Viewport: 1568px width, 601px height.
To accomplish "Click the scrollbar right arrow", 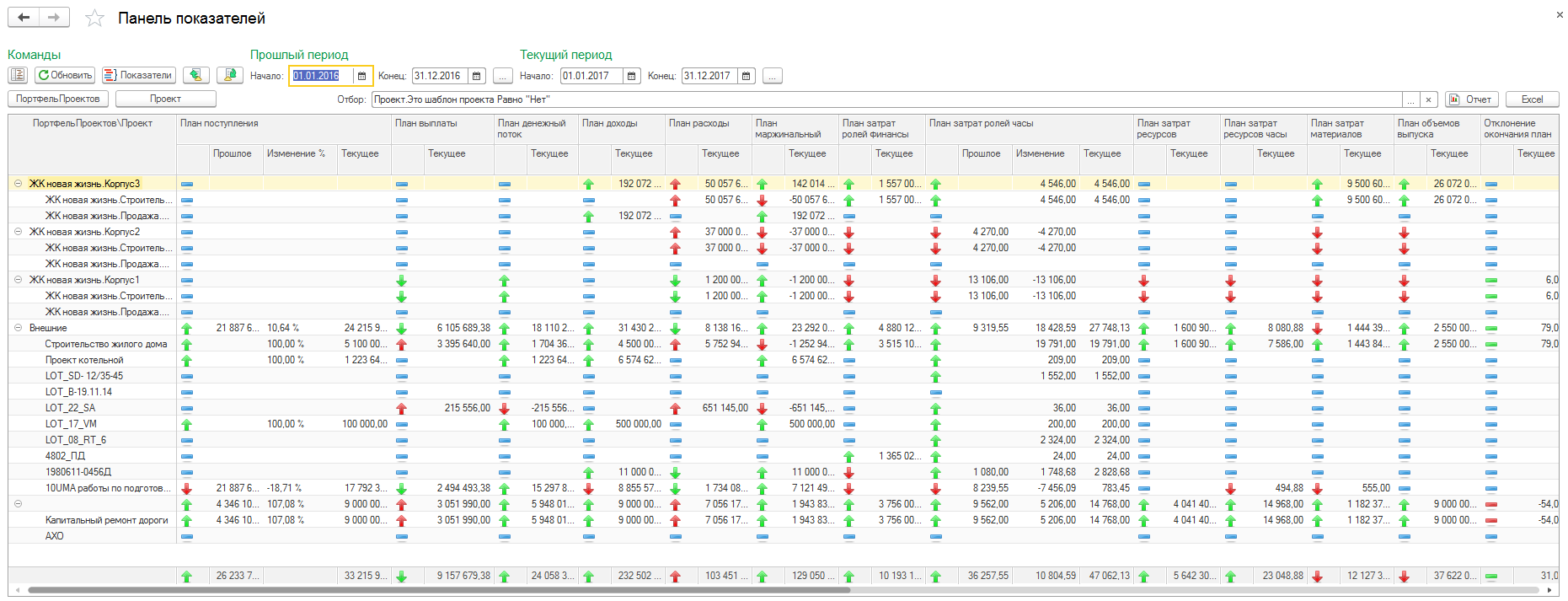I will click(x=1550, y=590).
